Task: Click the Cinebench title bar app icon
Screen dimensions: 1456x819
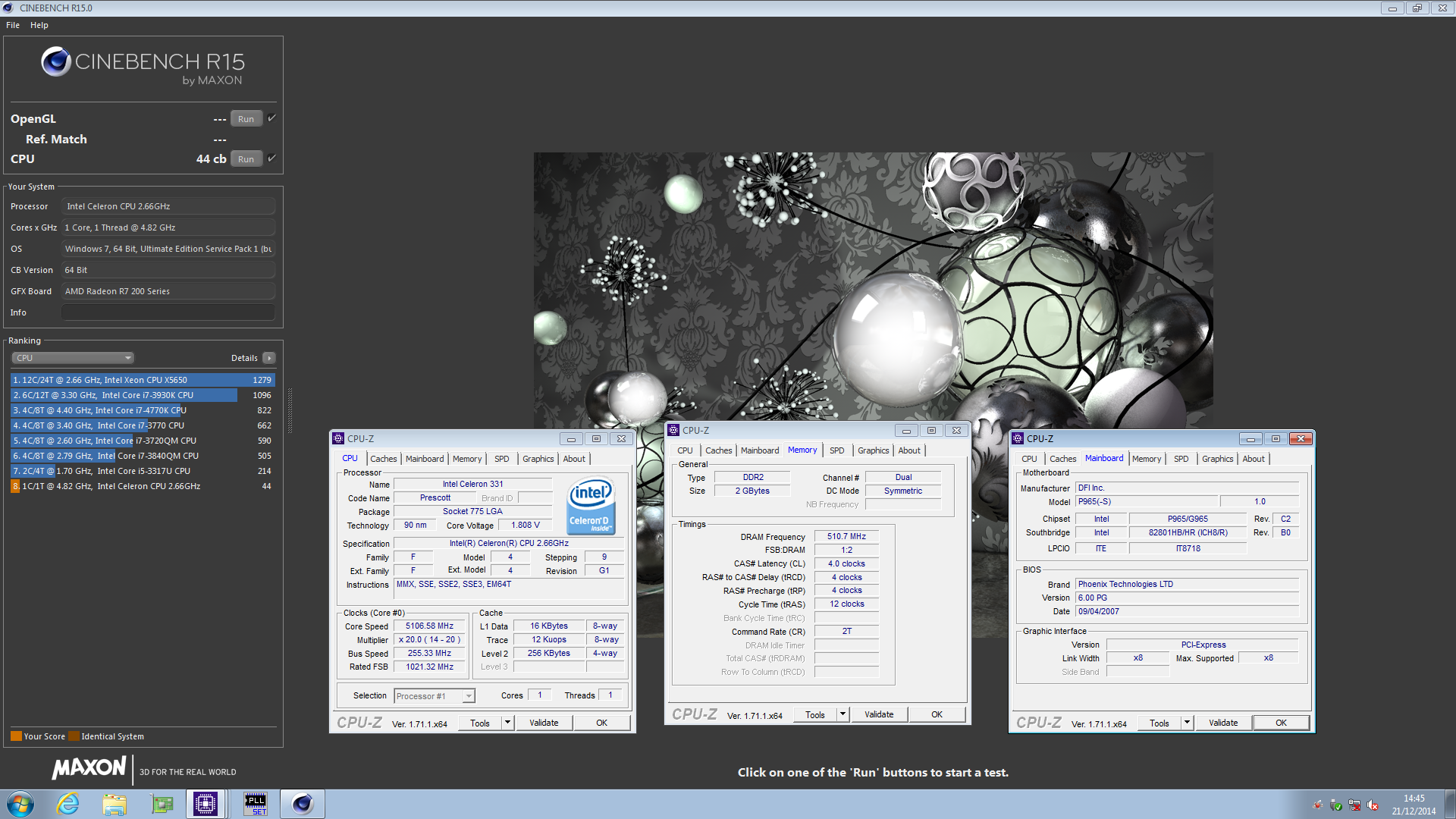Action: (8, 8)
